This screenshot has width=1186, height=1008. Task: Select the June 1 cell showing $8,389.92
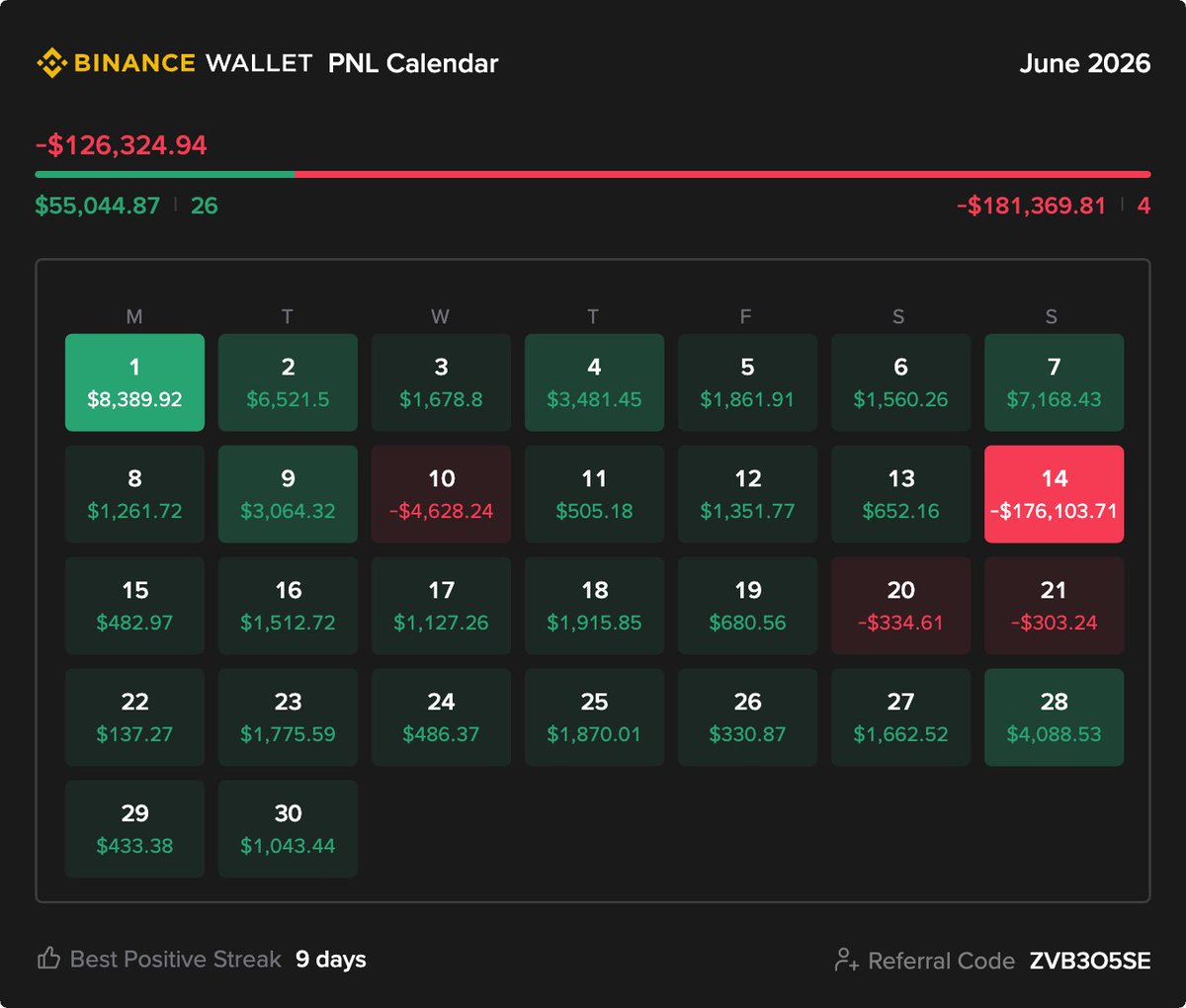click(134, 382)
